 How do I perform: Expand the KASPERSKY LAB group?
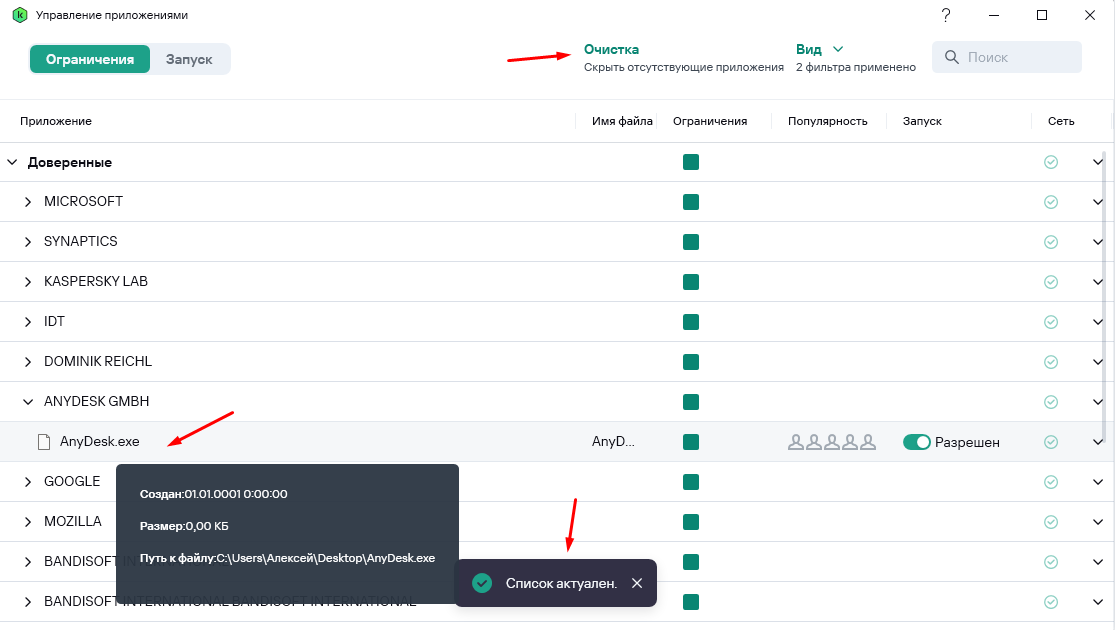click(x=28, y=282)
